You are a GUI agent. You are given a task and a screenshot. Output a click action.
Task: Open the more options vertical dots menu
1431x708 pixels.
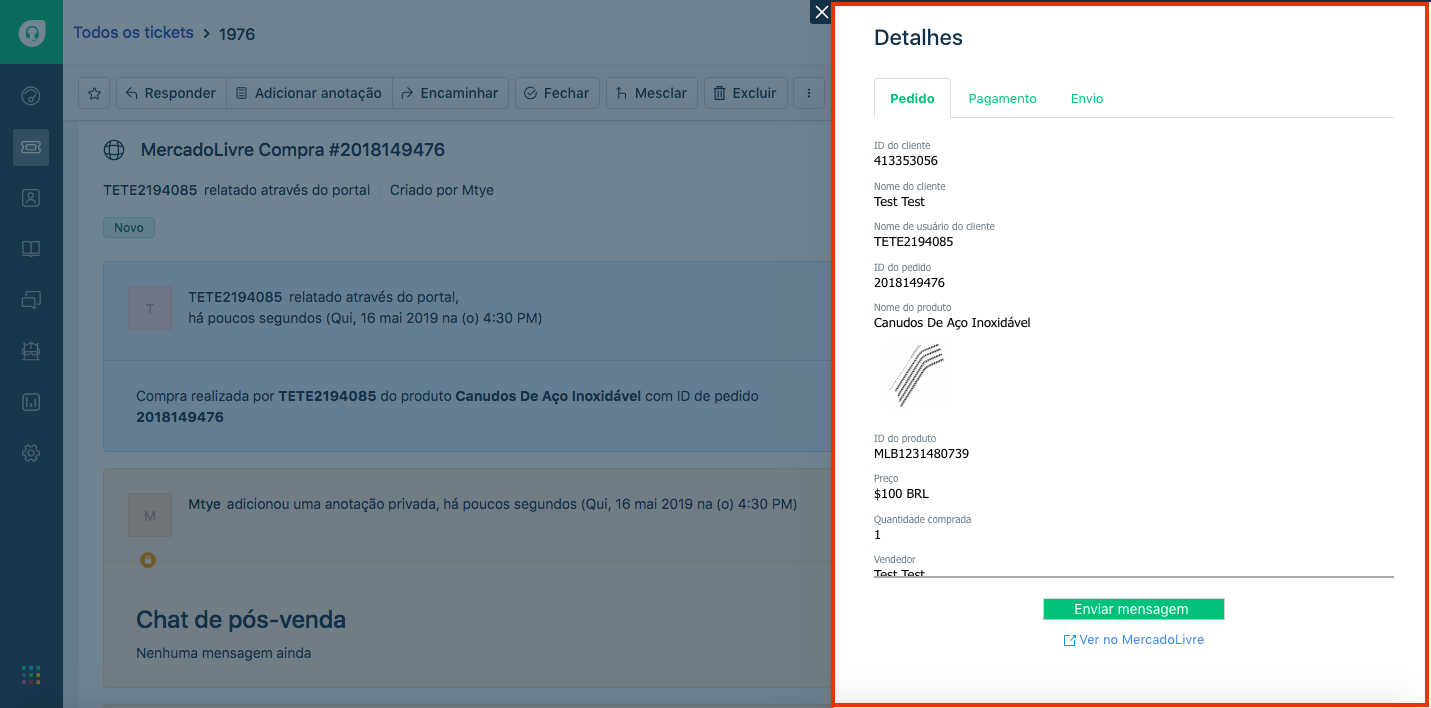coord(808,93)
